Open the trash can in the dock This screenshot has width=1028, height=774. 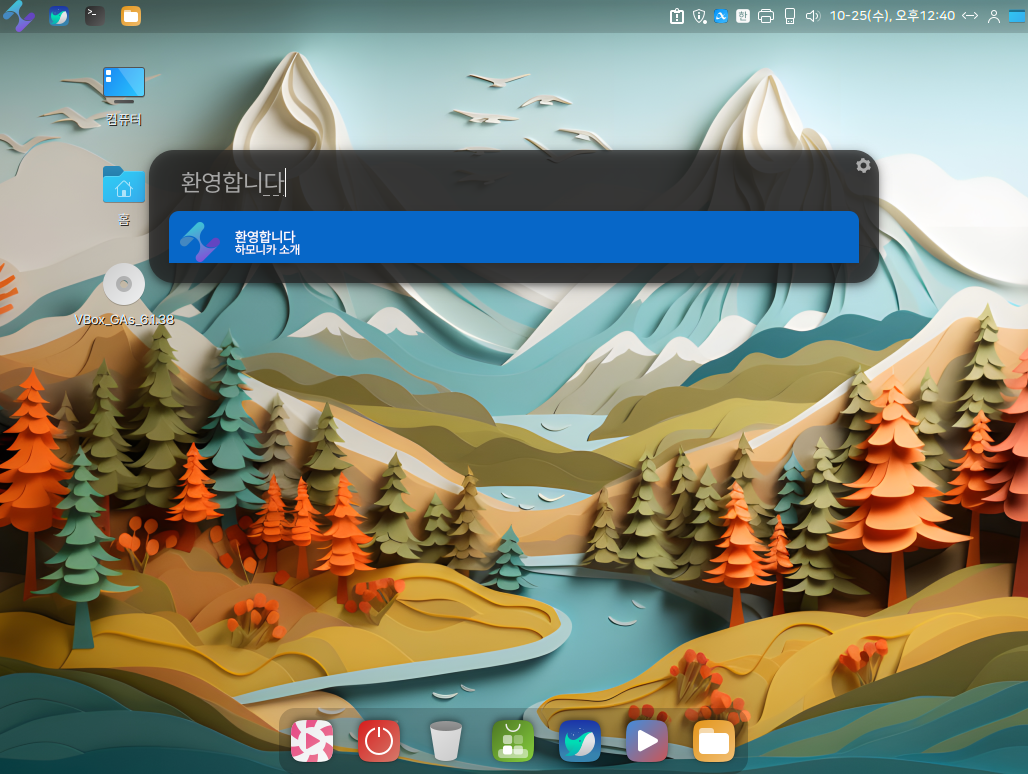[x=446, y=741]
